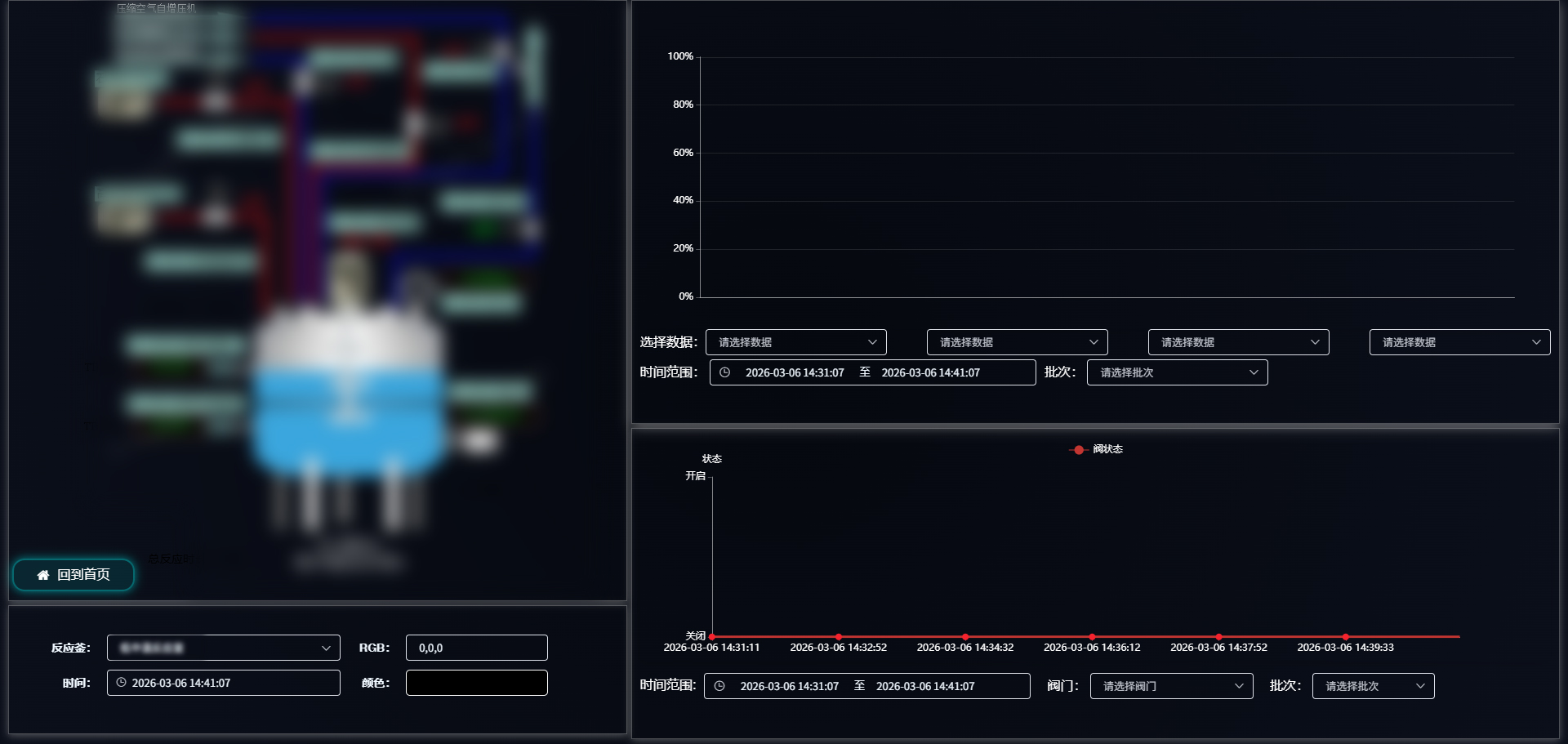Click the red 阀状态 legend marker
Image resolution: width=1568 pixels, height=744 pixels.
1079,449
